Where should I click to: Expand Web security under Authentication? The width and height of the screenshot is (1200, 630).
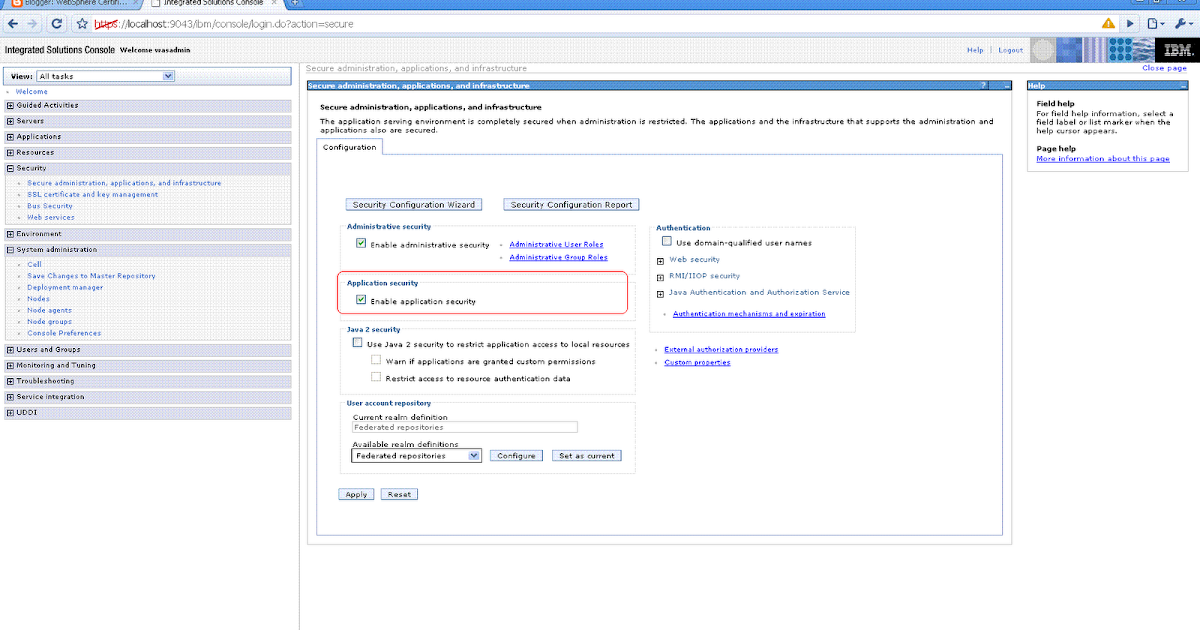coord(660,260)
